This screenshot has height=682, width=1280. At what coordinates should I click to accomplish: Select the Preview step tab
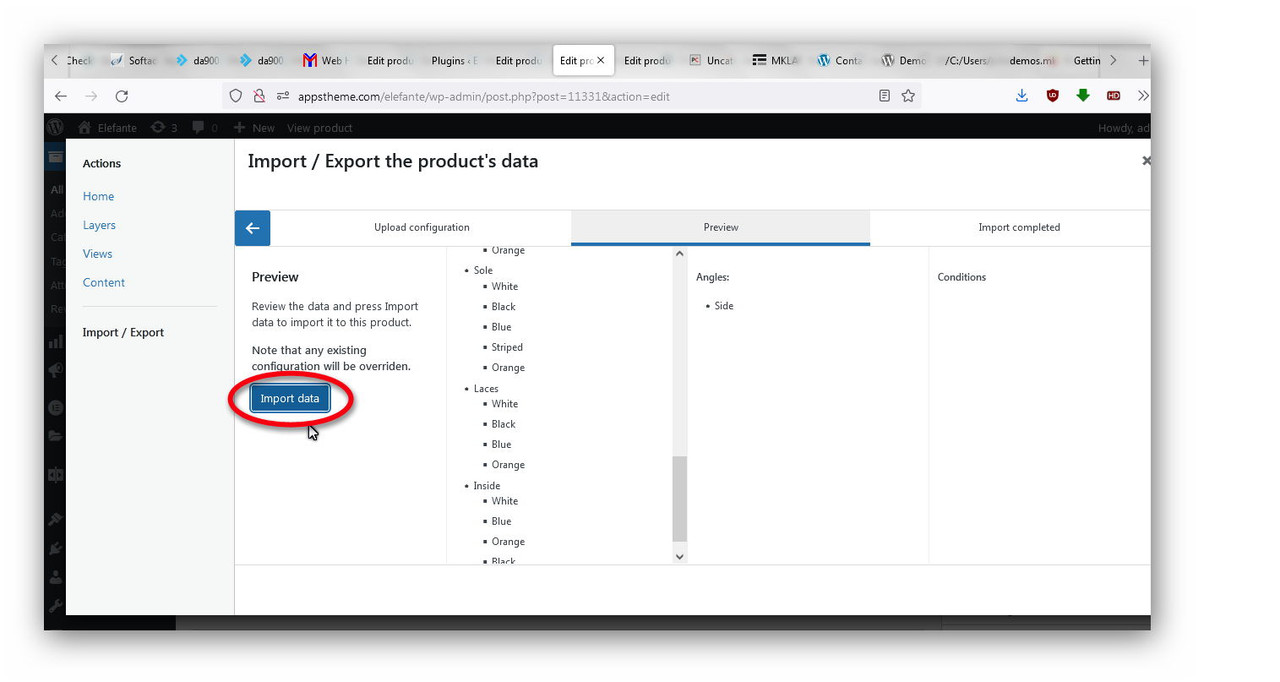(x=720, y=227)
